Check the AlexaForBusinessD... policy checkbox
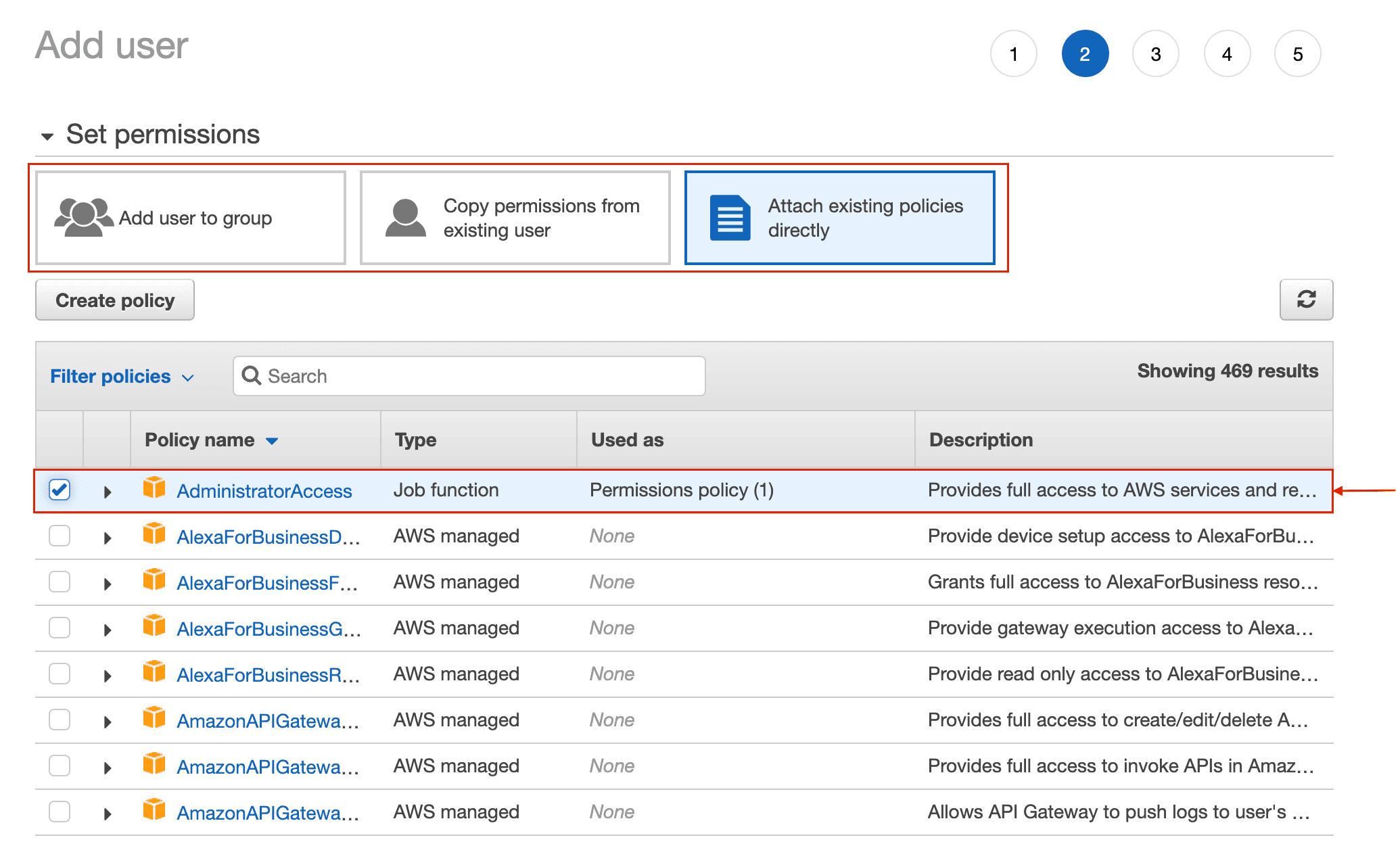Screen dimensions: 1400x867 [60, 536]
